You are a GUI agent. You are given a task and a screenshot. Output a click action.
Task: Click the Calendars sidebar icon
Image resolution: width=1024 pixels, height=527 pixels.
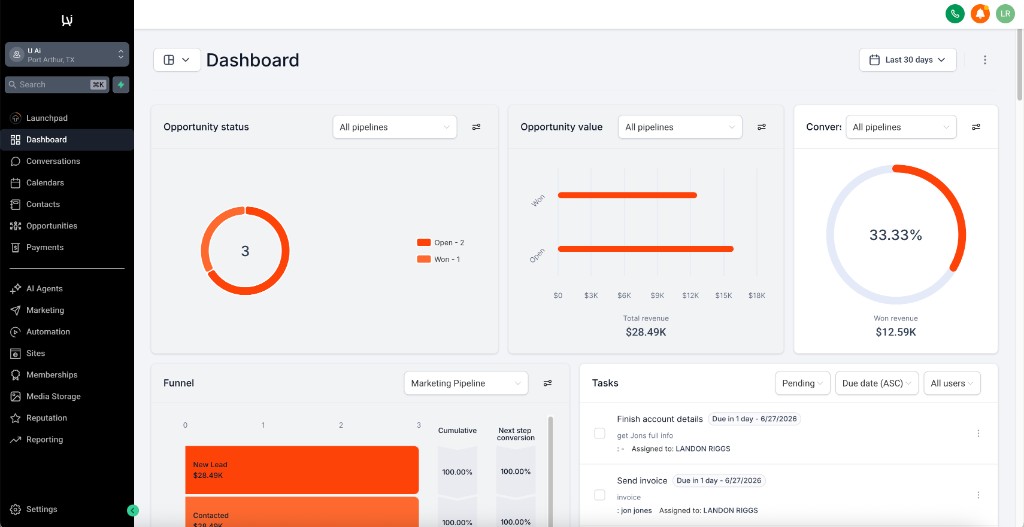pyautogui.click(x=16, y=183)
